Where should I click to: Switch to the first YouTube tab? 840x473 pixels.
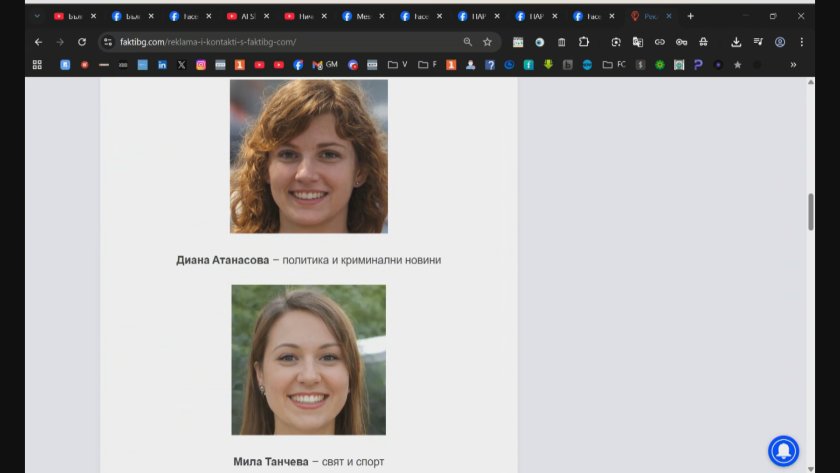coord(70,16)
